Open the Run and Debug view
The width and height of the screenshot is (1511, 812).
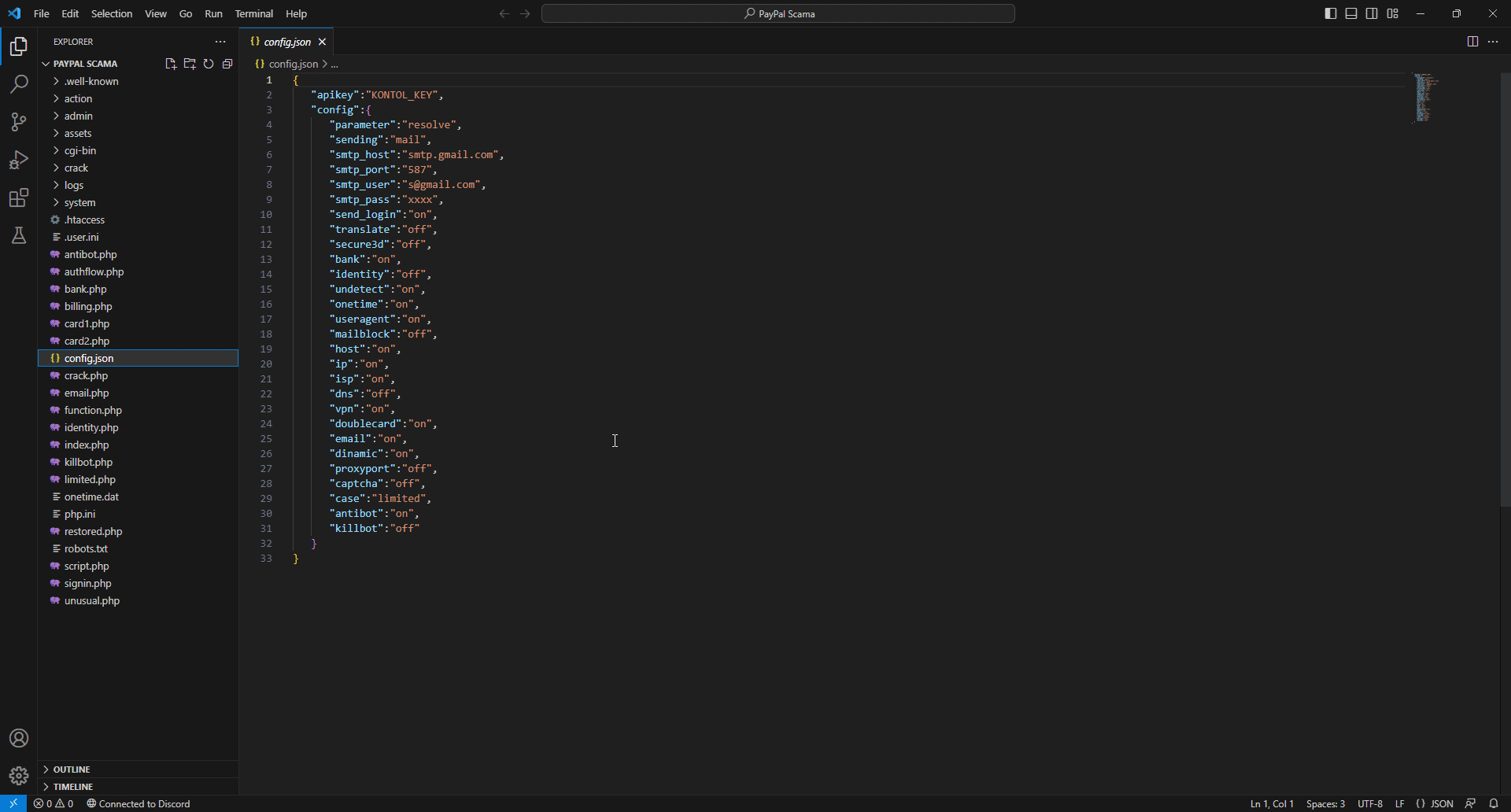tap(19, 160)
